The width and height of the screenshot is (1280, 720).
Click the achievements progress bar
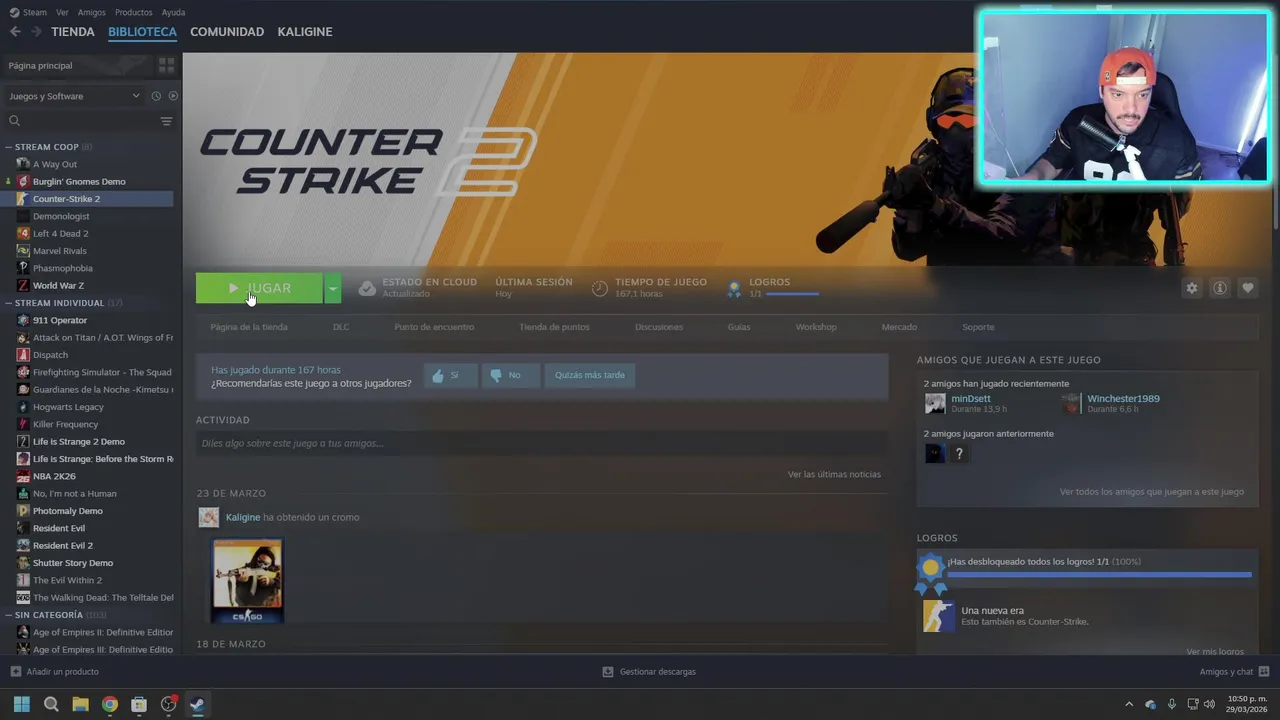click(1099, 574)
